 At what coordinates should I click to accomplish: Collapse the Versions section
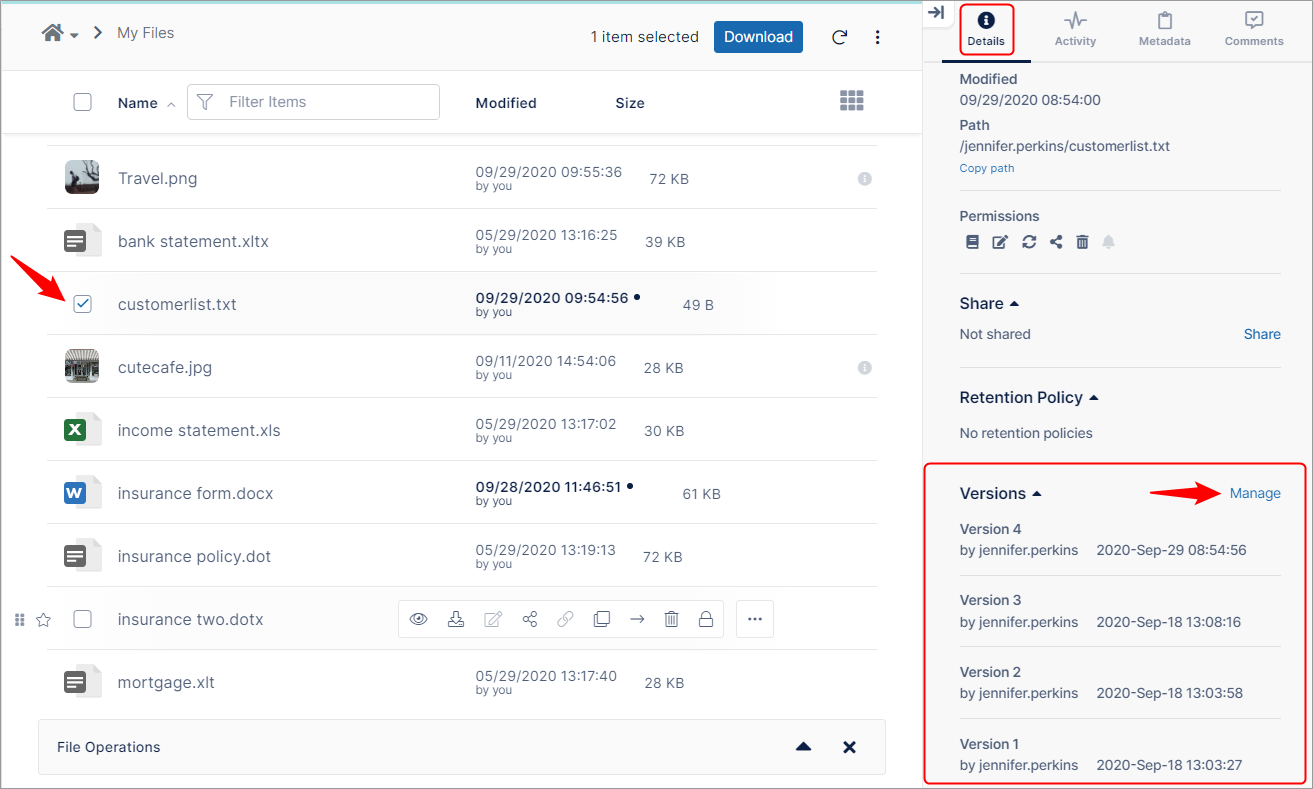click(1037, 494)
